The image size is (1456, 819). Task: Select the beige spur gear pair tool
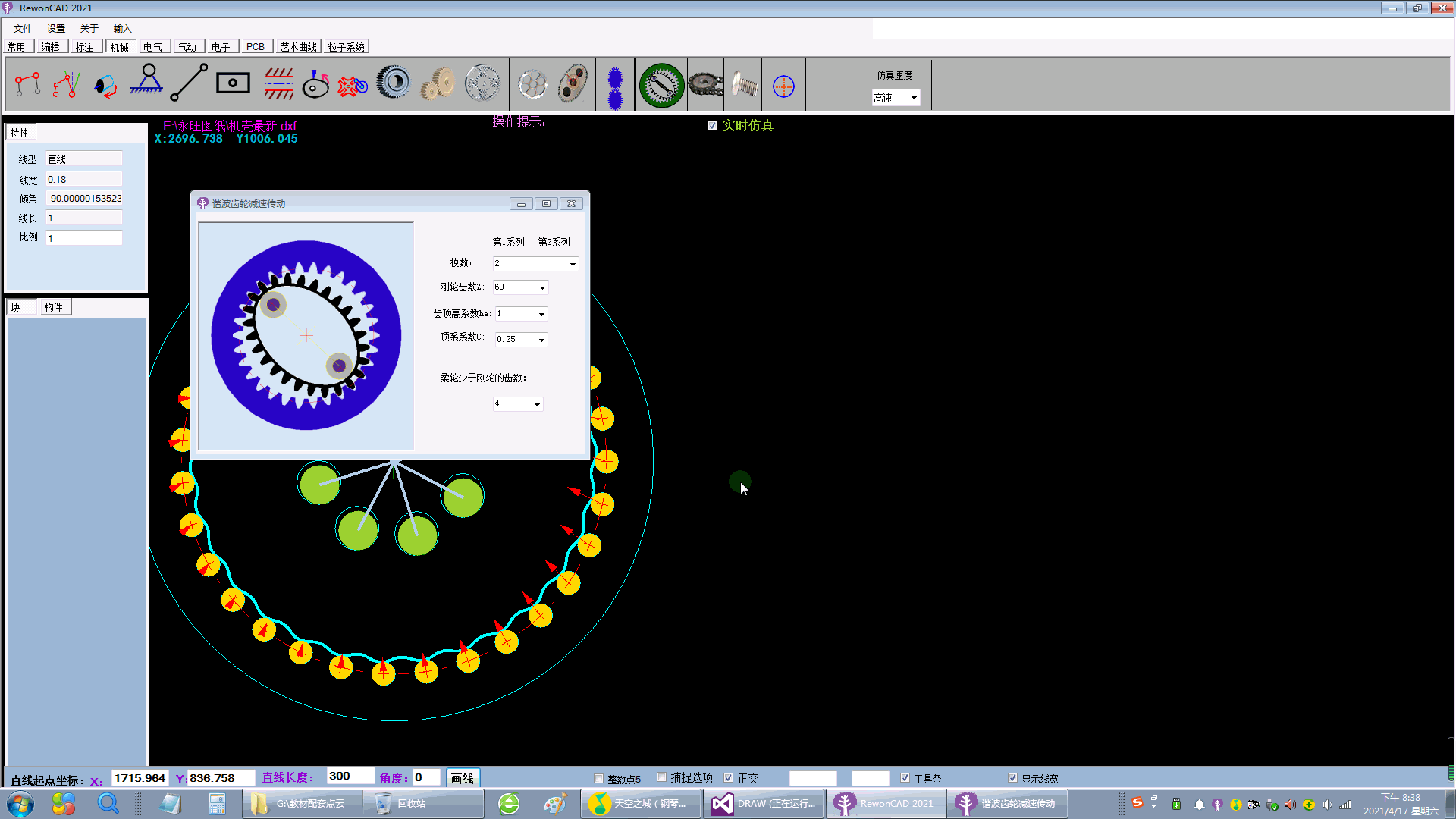tap(438, 83)
